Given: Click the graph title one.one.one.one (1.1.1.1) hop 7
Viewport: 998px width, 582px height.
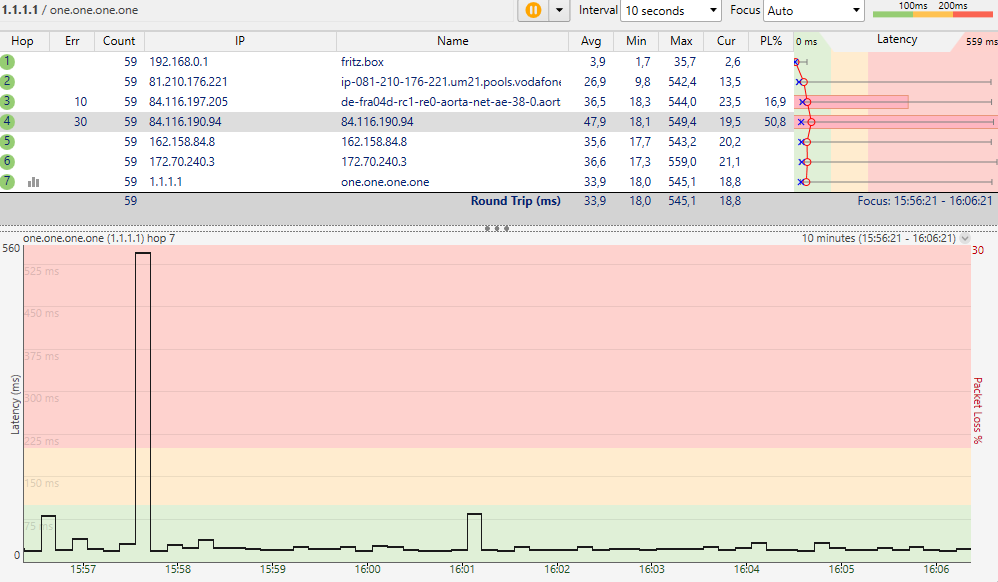Looking at the screenshot, I should pyautogui.click(x=99, y=238).
